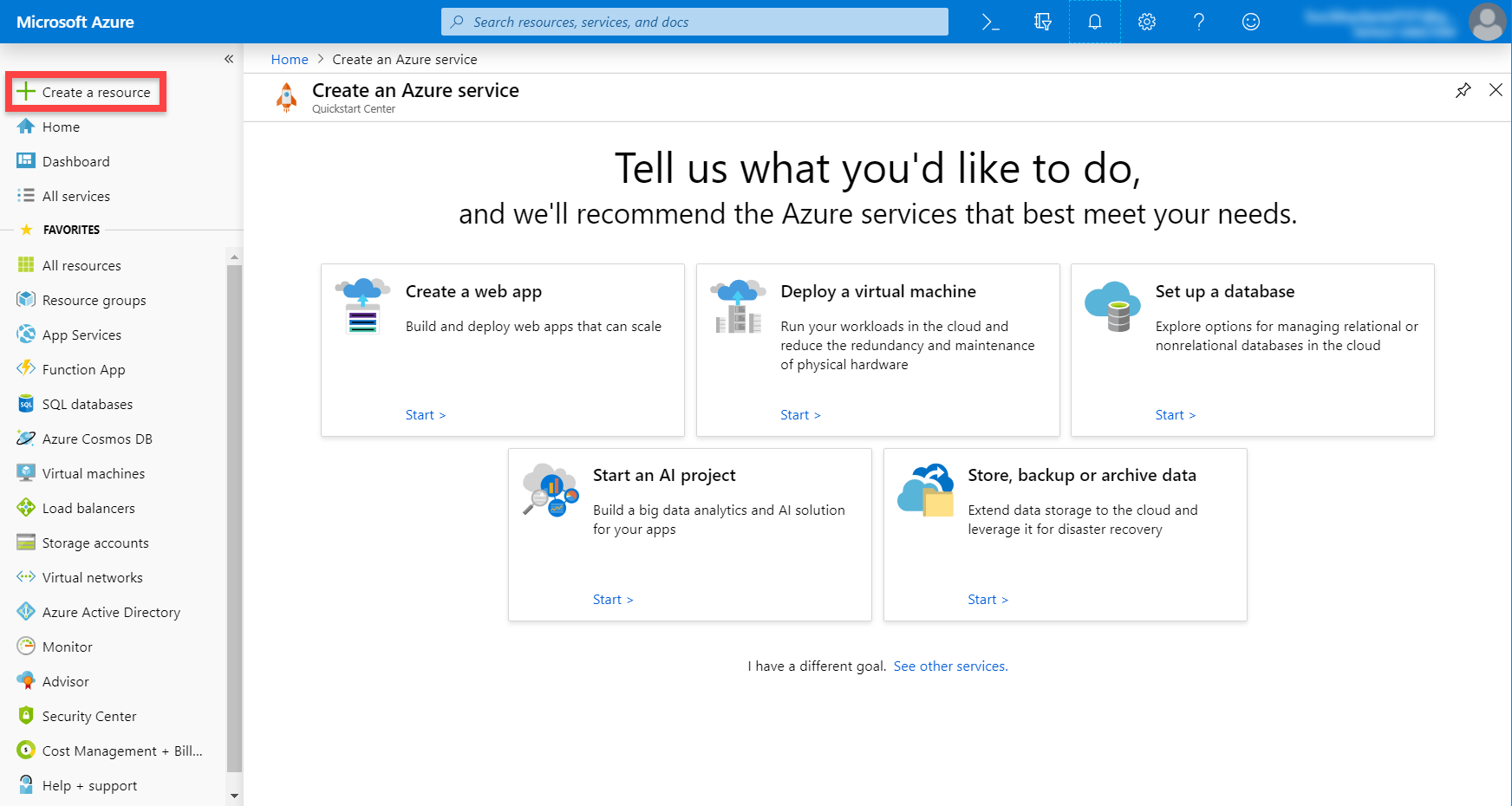Click the Deploy a virtual machine card icon

pyautogui.click(x=738, y=306)
